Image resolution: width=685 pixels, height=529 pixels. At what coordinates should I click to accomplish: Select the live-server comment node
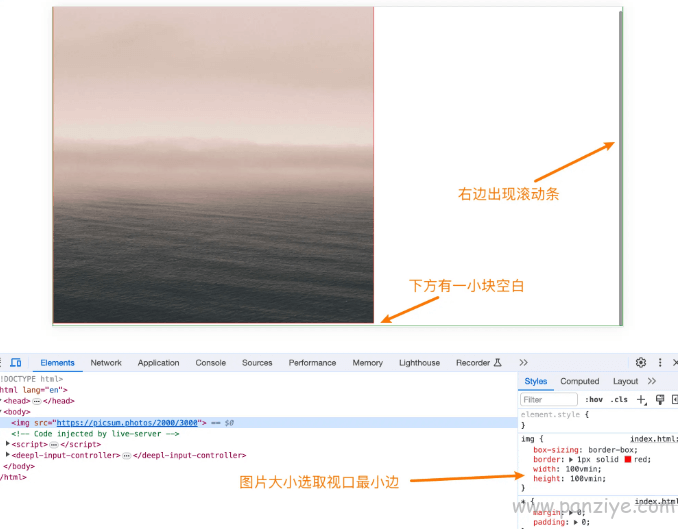tap(95, 433)
